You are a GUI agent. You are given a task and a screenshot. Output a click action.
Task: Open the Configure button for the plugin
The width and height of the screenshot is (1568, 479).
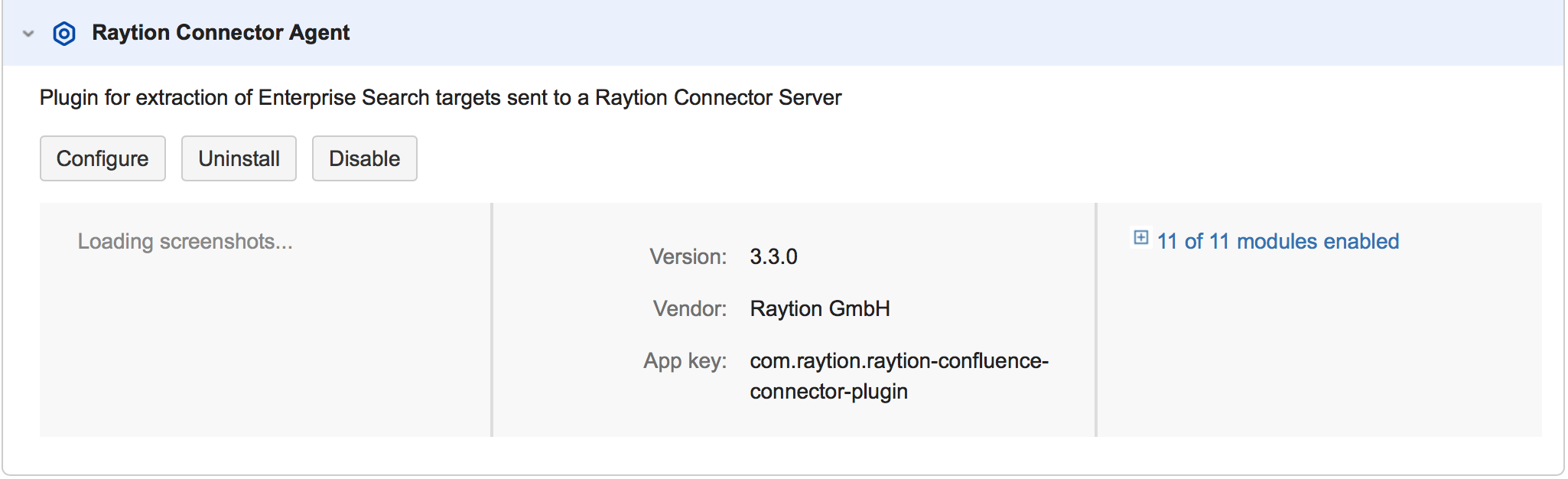102,158
